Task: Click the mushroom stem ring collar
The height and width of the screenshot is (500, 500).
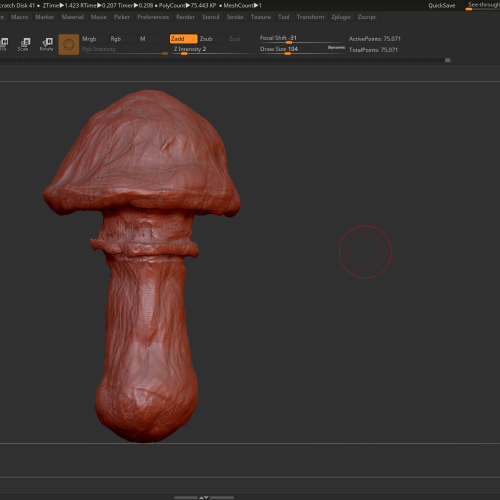Action: coord(144,248)
